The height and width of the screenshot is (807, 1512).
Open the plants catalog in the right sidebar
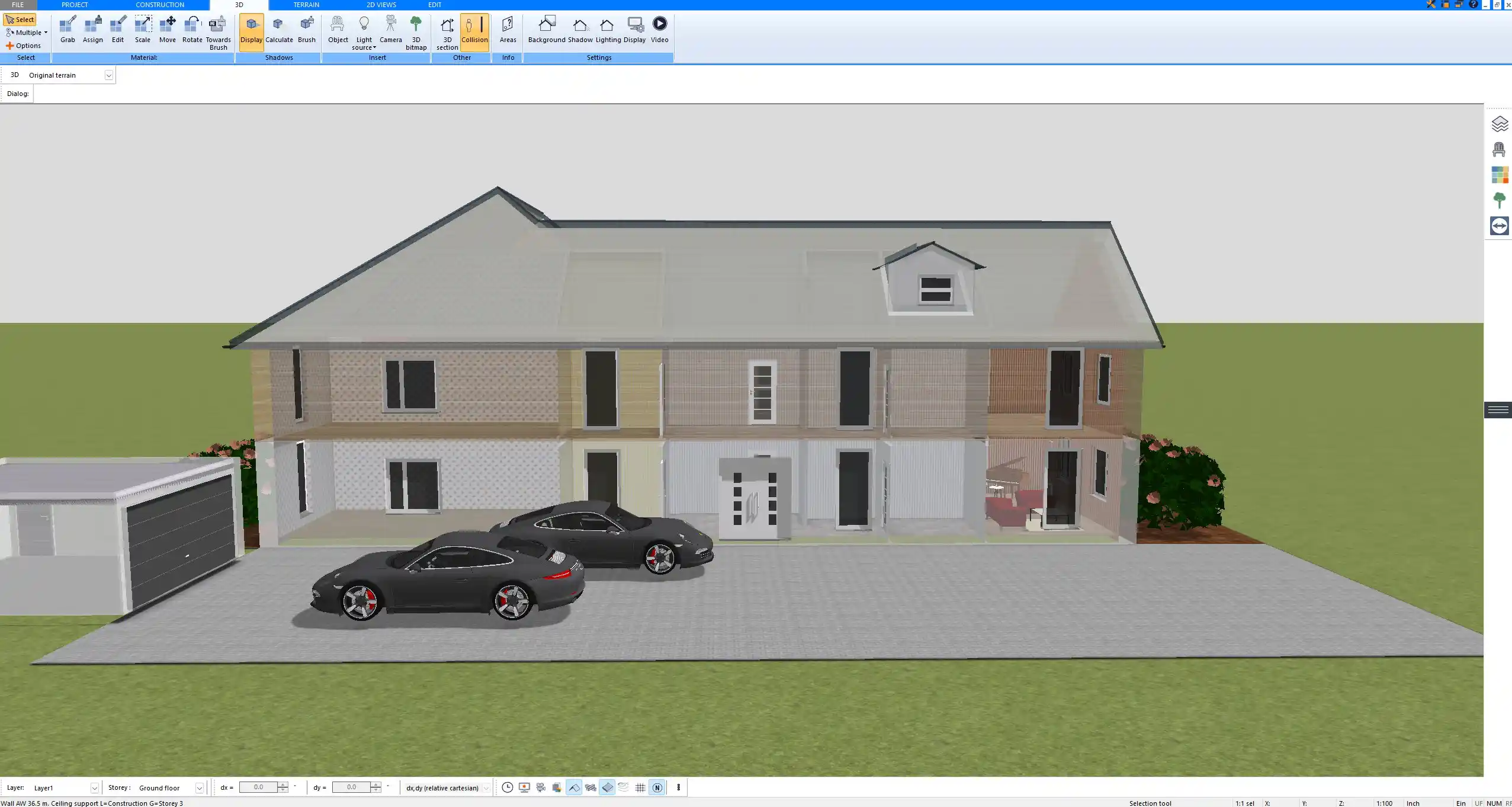pyautogui.click(x=1500, y=200)
